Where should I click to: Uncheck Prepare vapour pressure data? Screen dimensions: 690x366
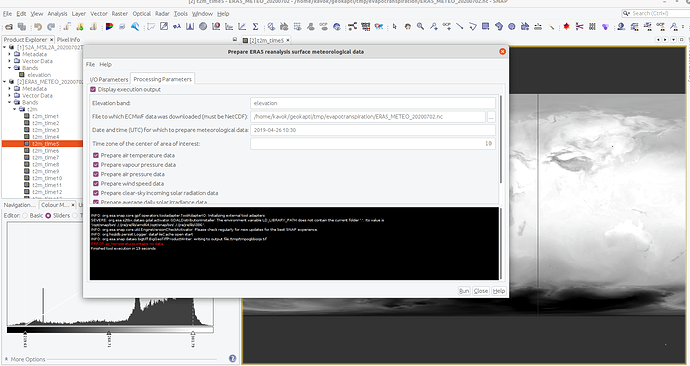(x=96, y=165)
